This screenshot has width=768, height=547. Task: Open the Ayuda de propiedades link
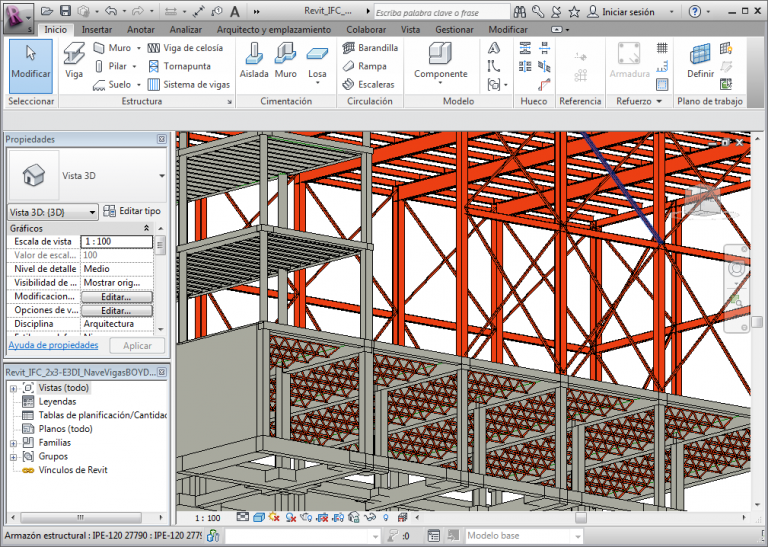click(x=53, y=345)
